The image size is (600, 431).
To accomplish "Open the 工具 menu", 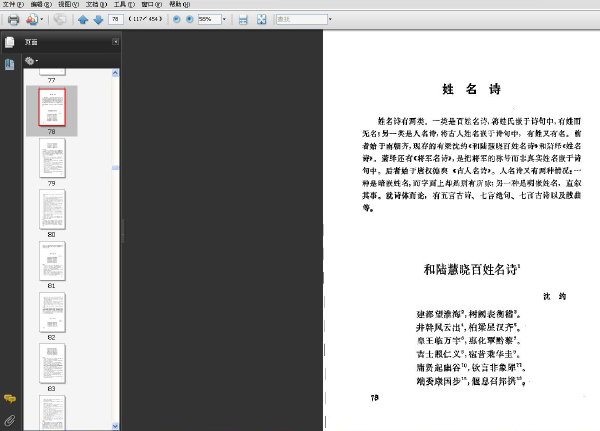I will click(x=124, y=4).
